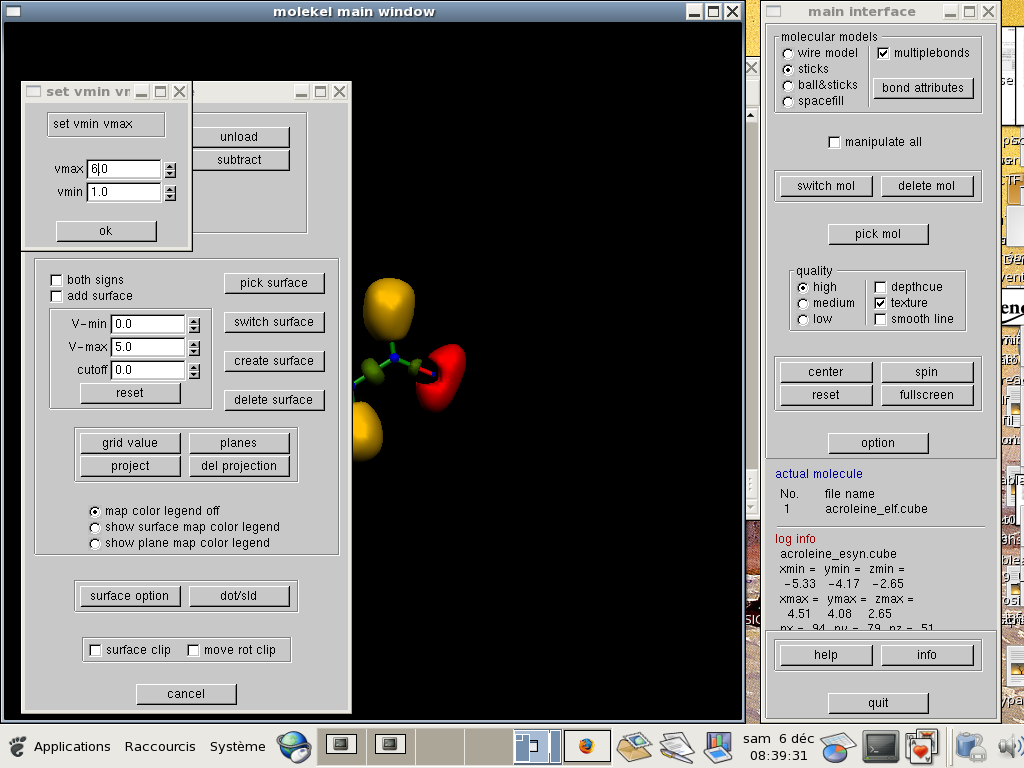The height and width of the screenshot is (768, 1024).
Task: Increase vmin with spinner up arrow
Action: point(170,189)
